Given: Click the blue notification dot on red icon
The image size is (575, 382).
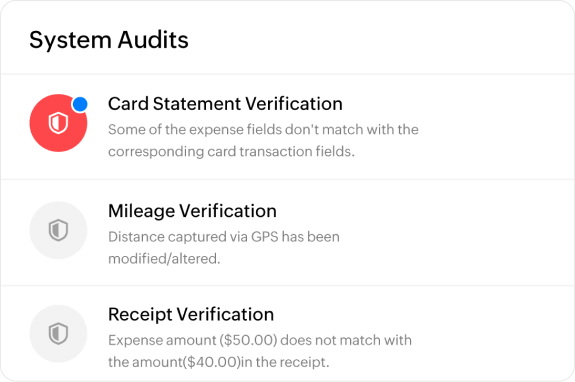Looking at the screenshot, I should [x=80, y=104].
